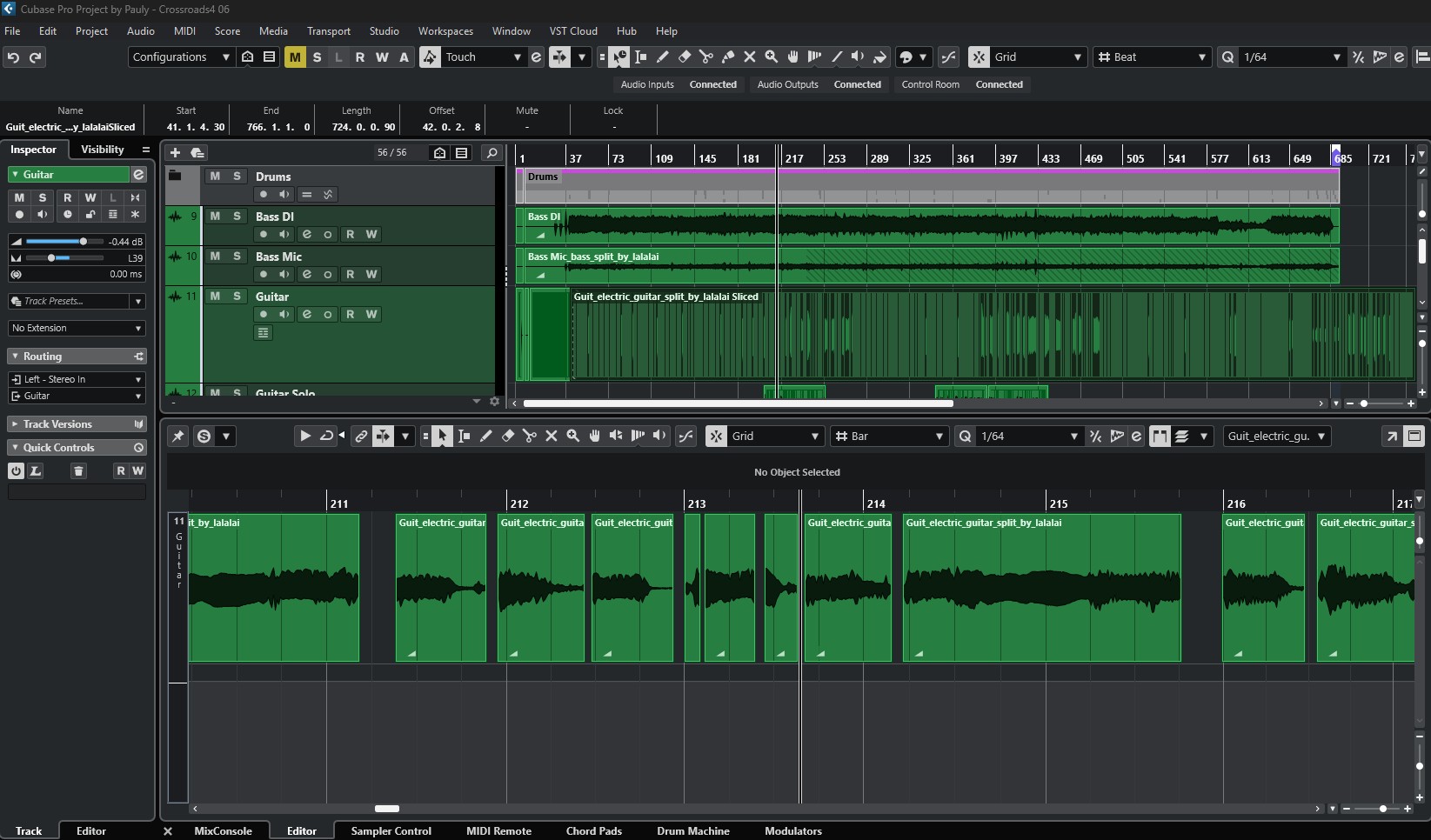Select the Draw pencil tool in the main toolbar
Viewport: 1431px width, 840px height.
(662, 57)
